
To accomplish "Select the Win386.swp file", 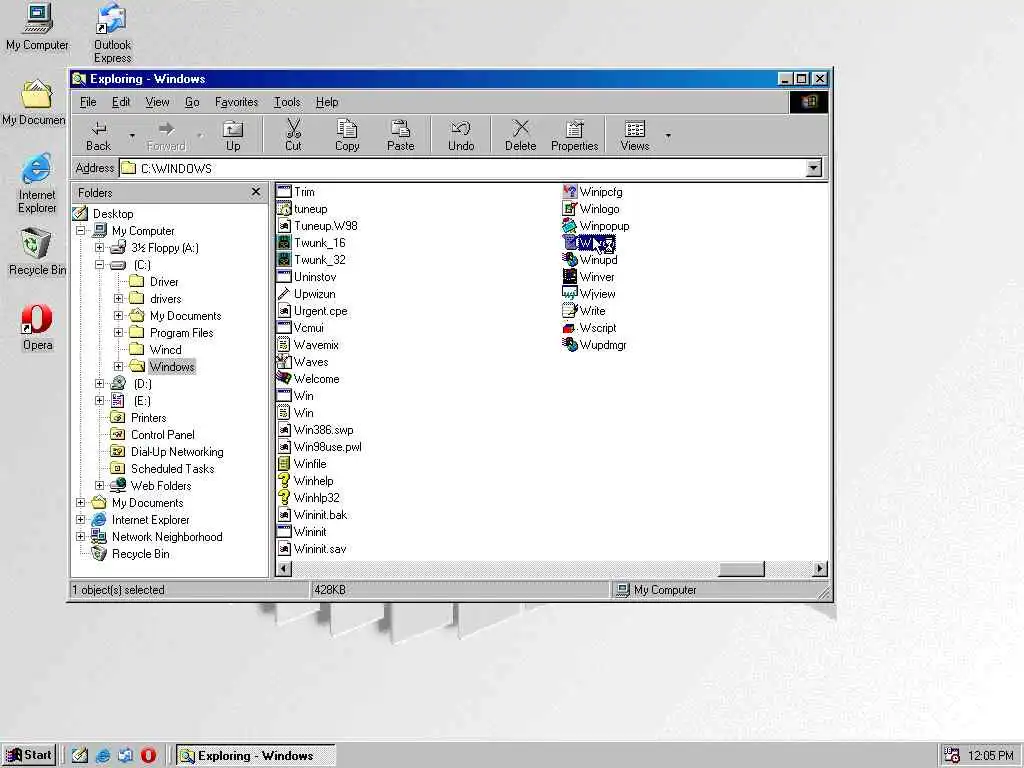I will coord(315,429).
